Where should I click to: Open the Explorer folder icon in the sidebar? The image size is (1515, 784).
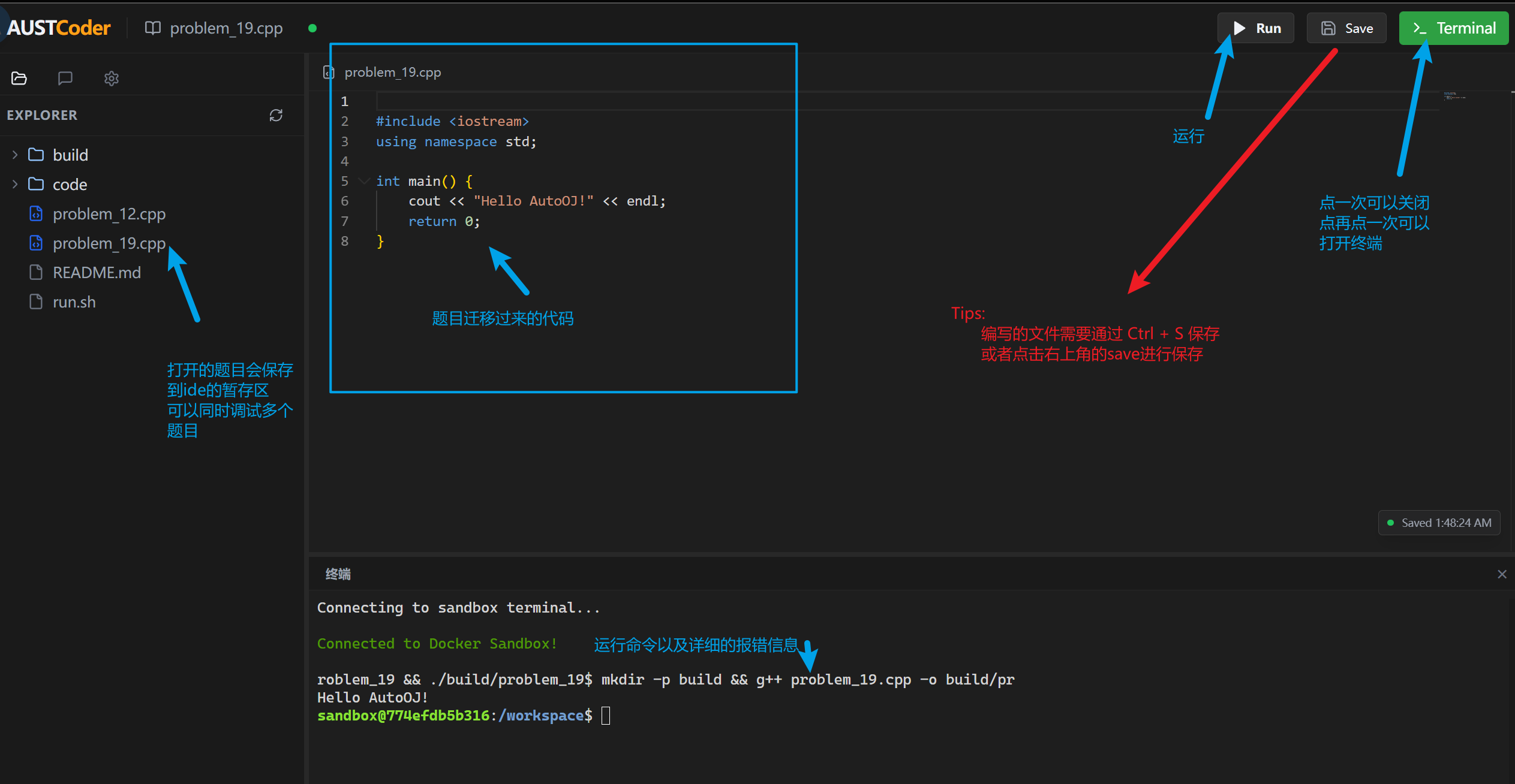click(19, 78)
